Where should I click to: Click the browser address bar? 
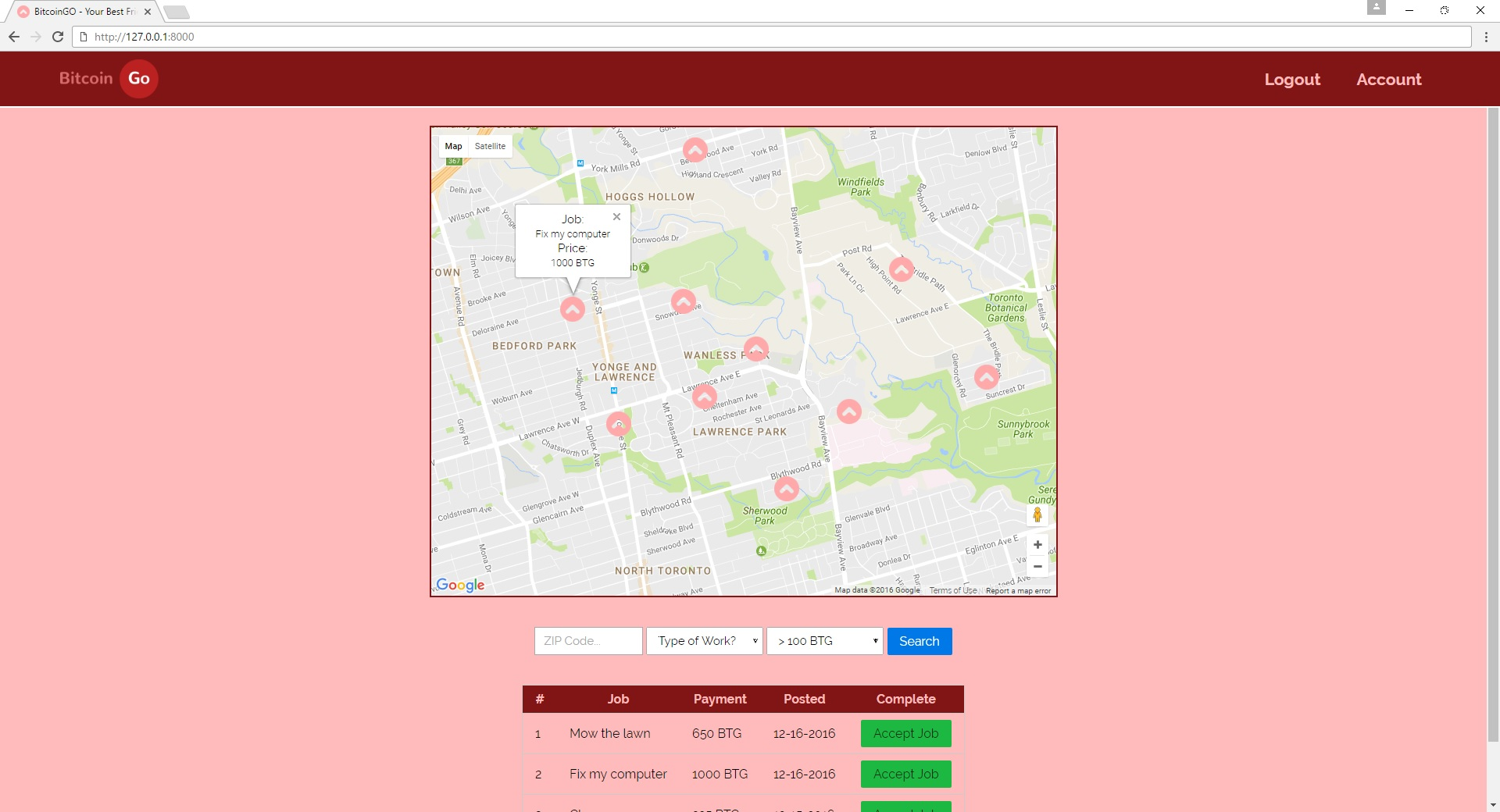(x=773, y=37)
